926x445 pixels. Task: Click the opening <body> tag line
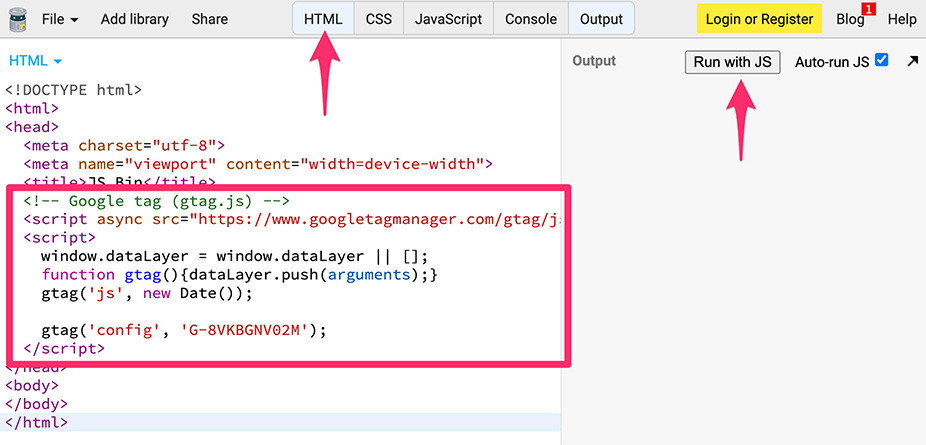tap(32, 385)
